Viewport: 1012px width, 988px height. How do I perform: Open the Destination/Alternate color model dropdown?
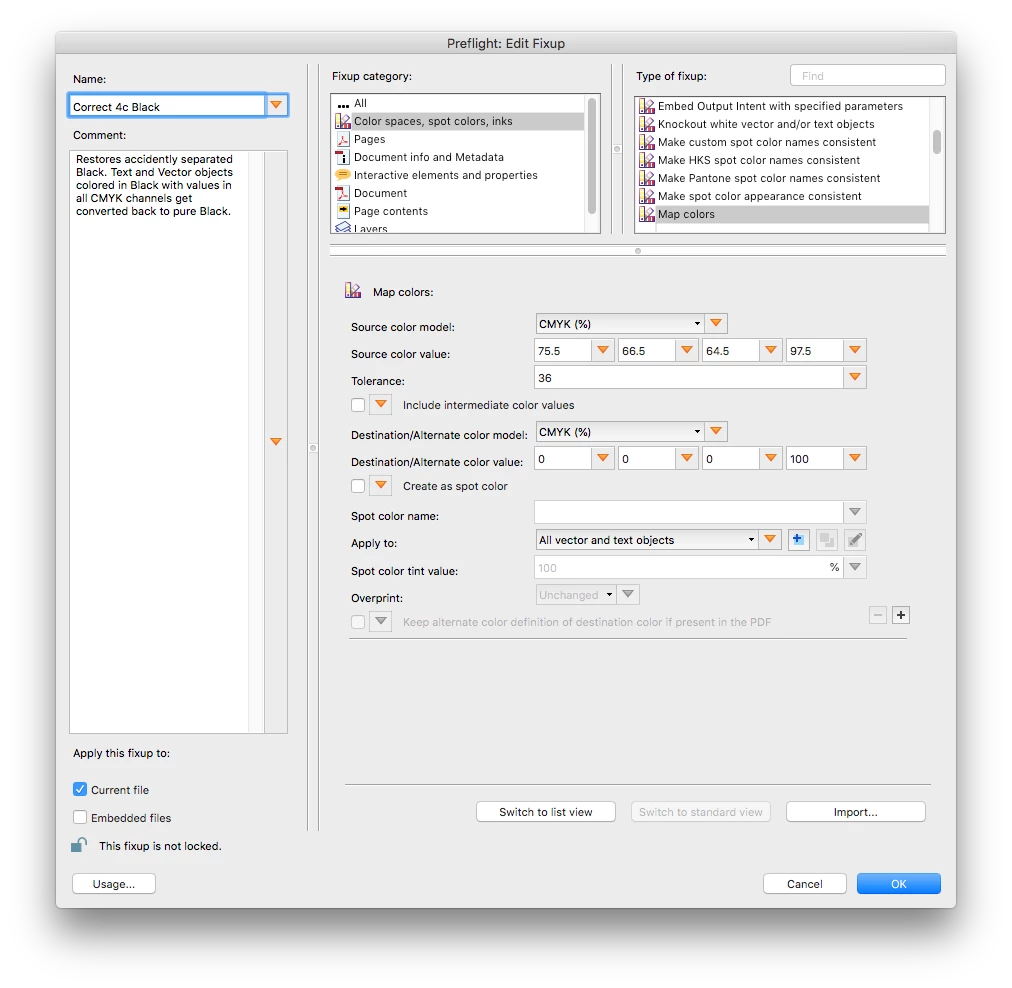620,432
